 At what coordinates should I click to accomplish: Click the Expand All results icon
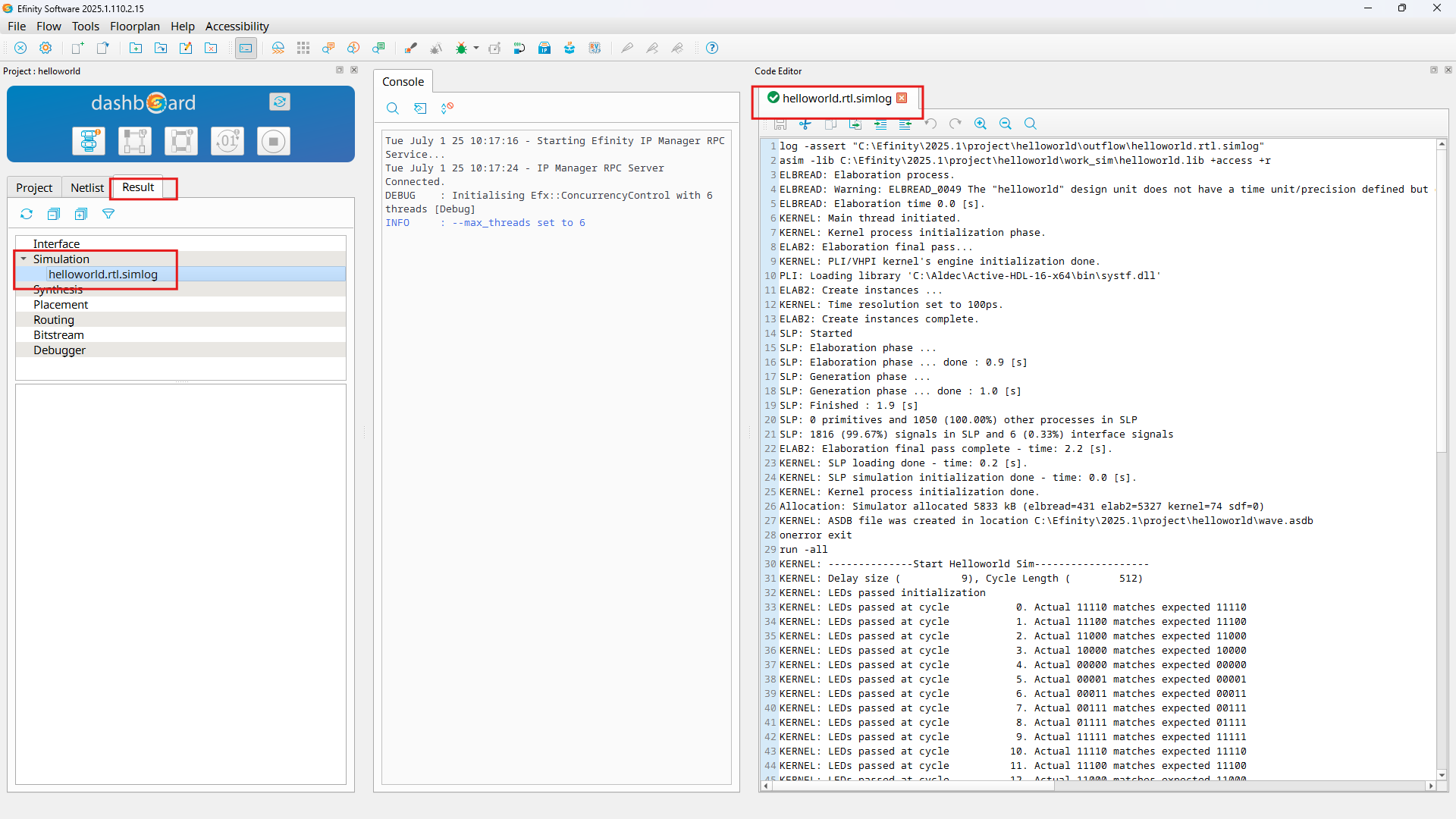coord(81,214)
